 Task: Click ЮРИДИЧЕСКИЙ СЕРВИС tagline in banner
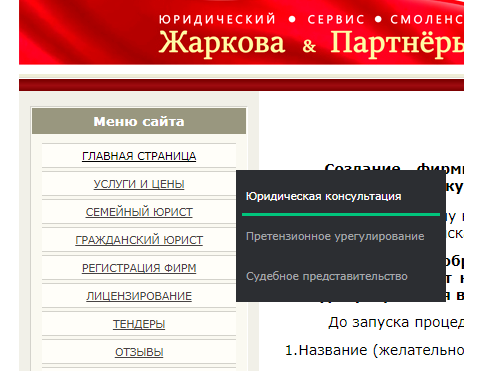(x=262, y=19)
